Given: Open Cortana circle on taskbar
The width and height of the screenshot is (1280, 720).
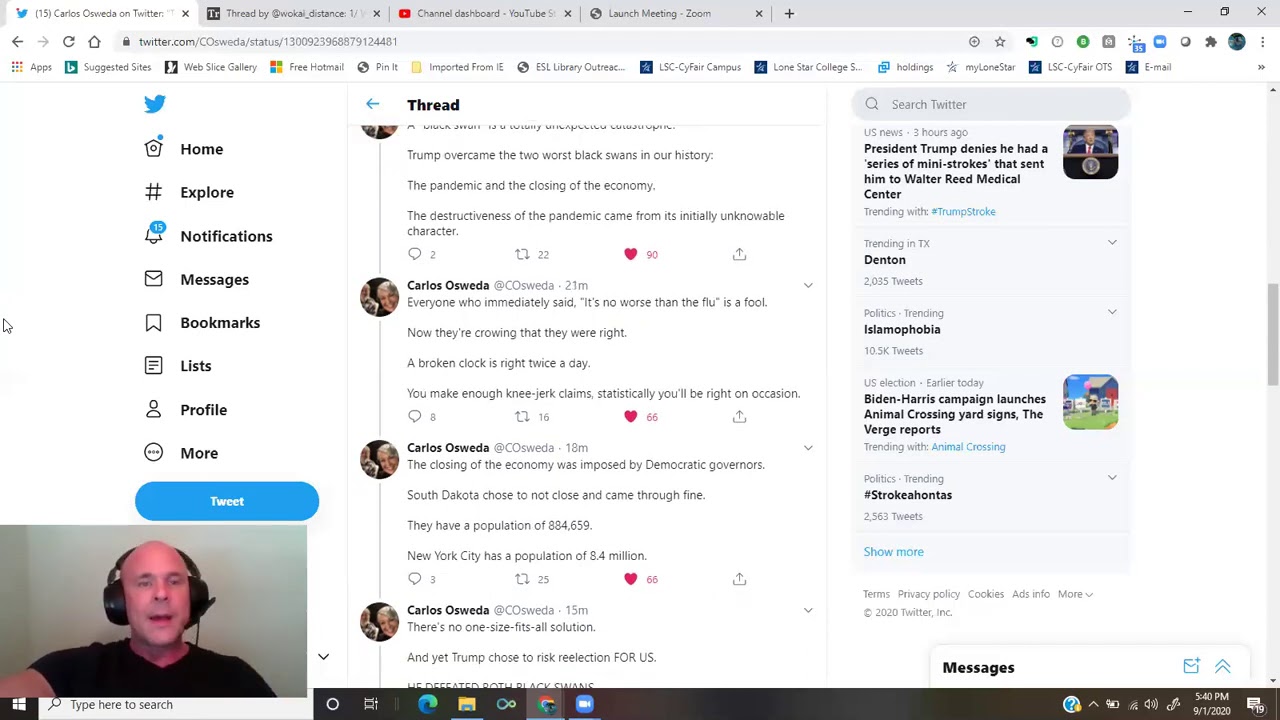Looking at the screenshot, I should tap(332, 704).
